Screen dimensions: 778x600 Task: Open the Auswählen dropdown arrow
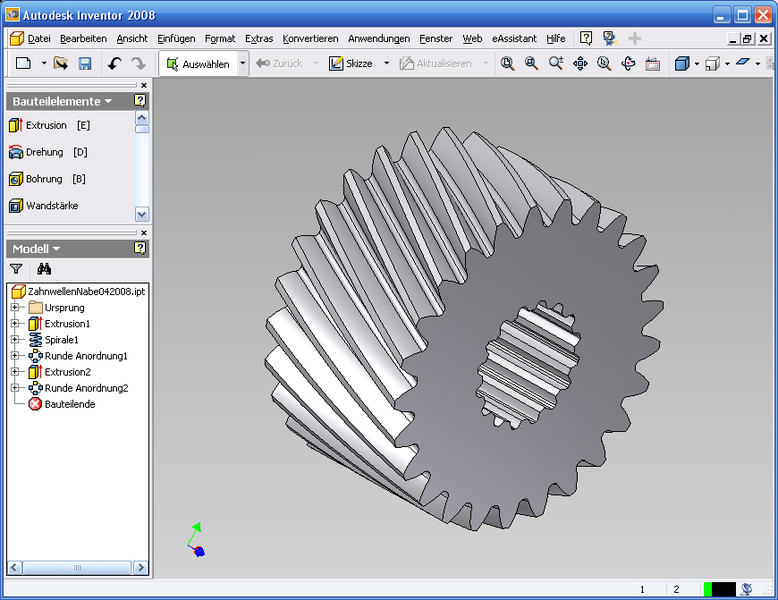point(242,64)
